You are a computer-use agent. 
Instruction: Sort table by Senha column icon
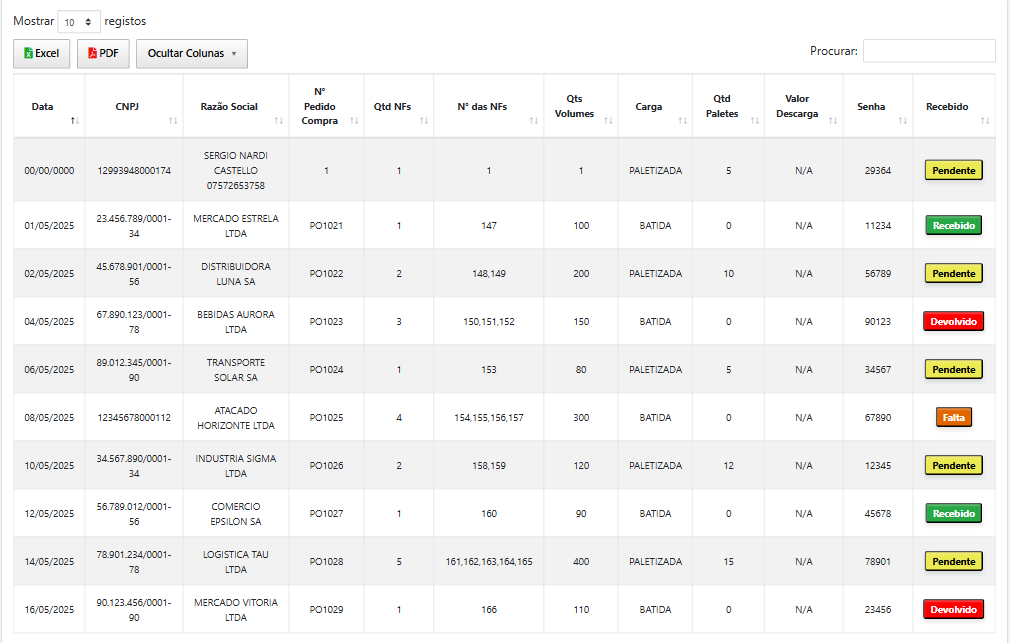pyautogui.click(x=902, y=120)
